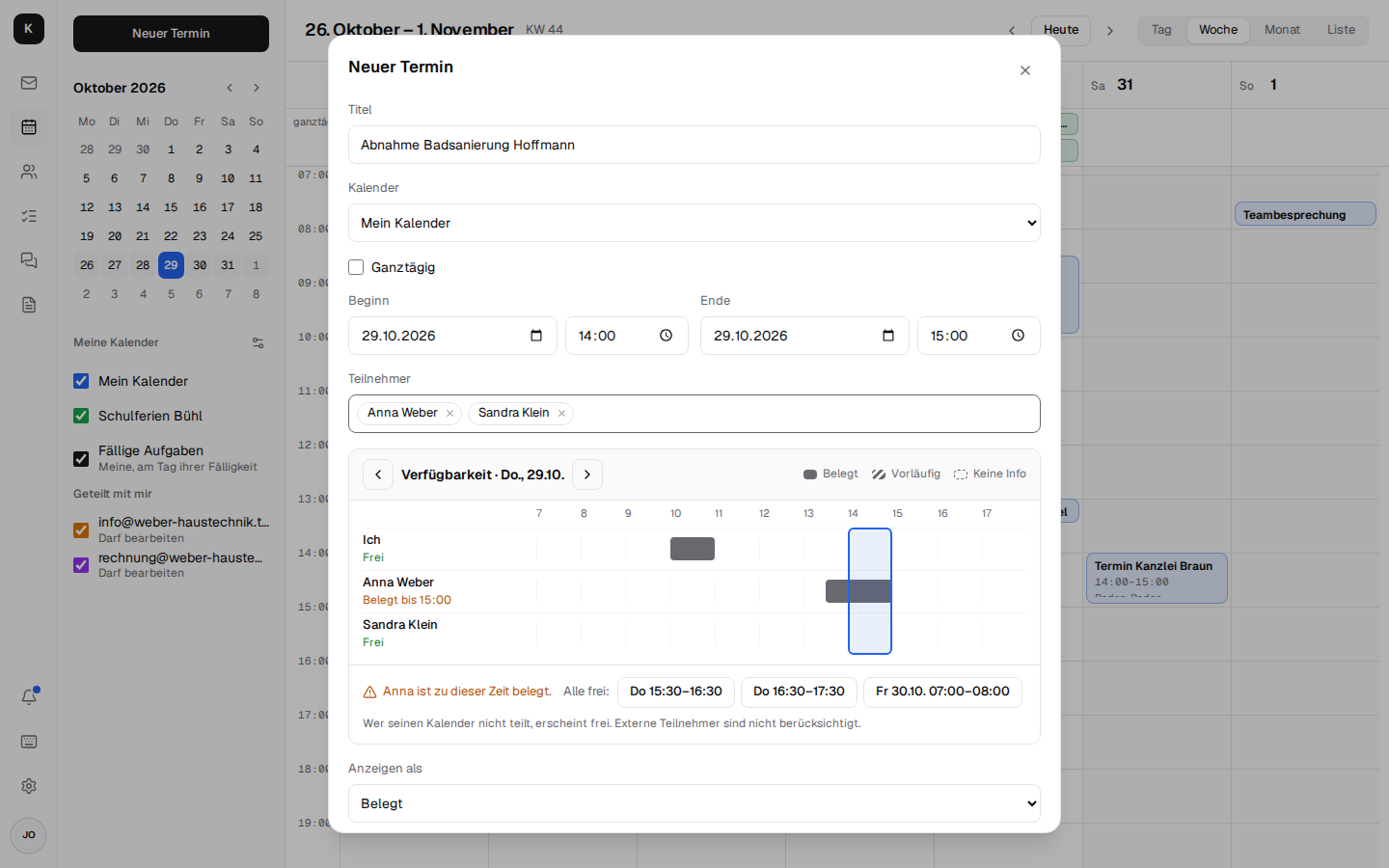The height and width of the screenshot is (868, 1389).
Task: Switch to the Tag view
Action: [1161, 30]
